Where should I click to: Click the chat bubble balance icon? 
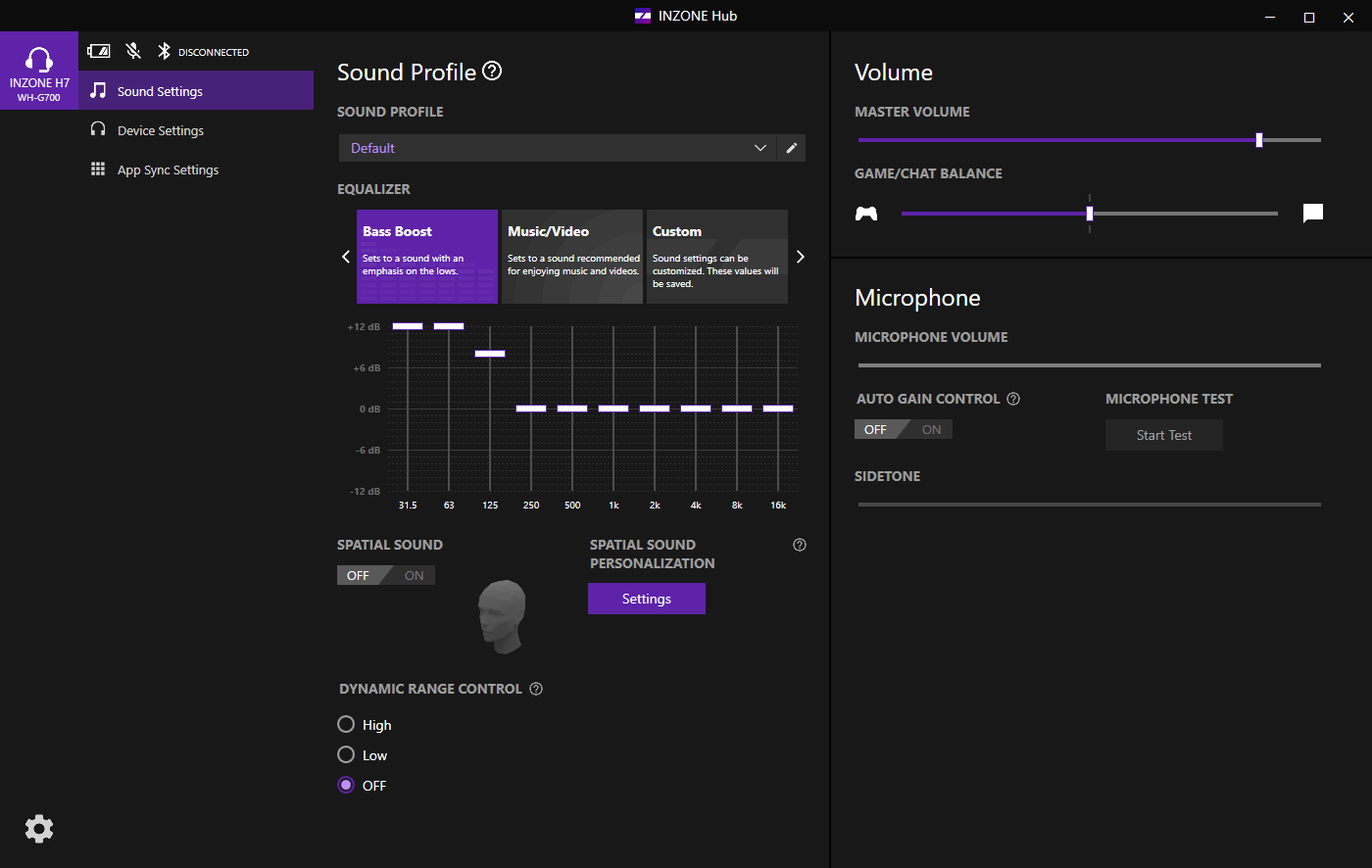point(1313,213)
